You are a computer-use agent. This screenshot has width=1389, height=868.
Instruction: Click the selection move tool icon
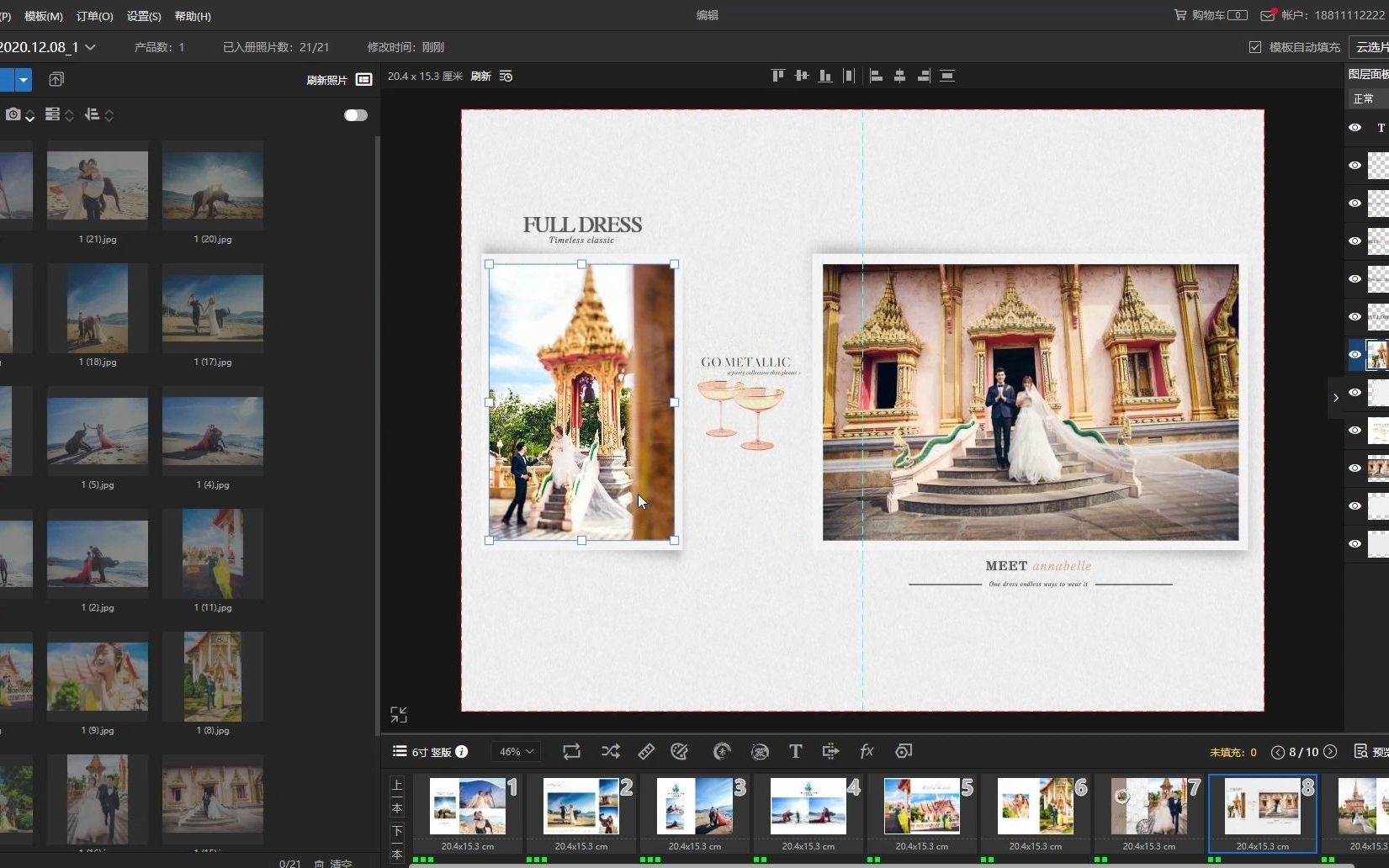click(x=830, y=751)
